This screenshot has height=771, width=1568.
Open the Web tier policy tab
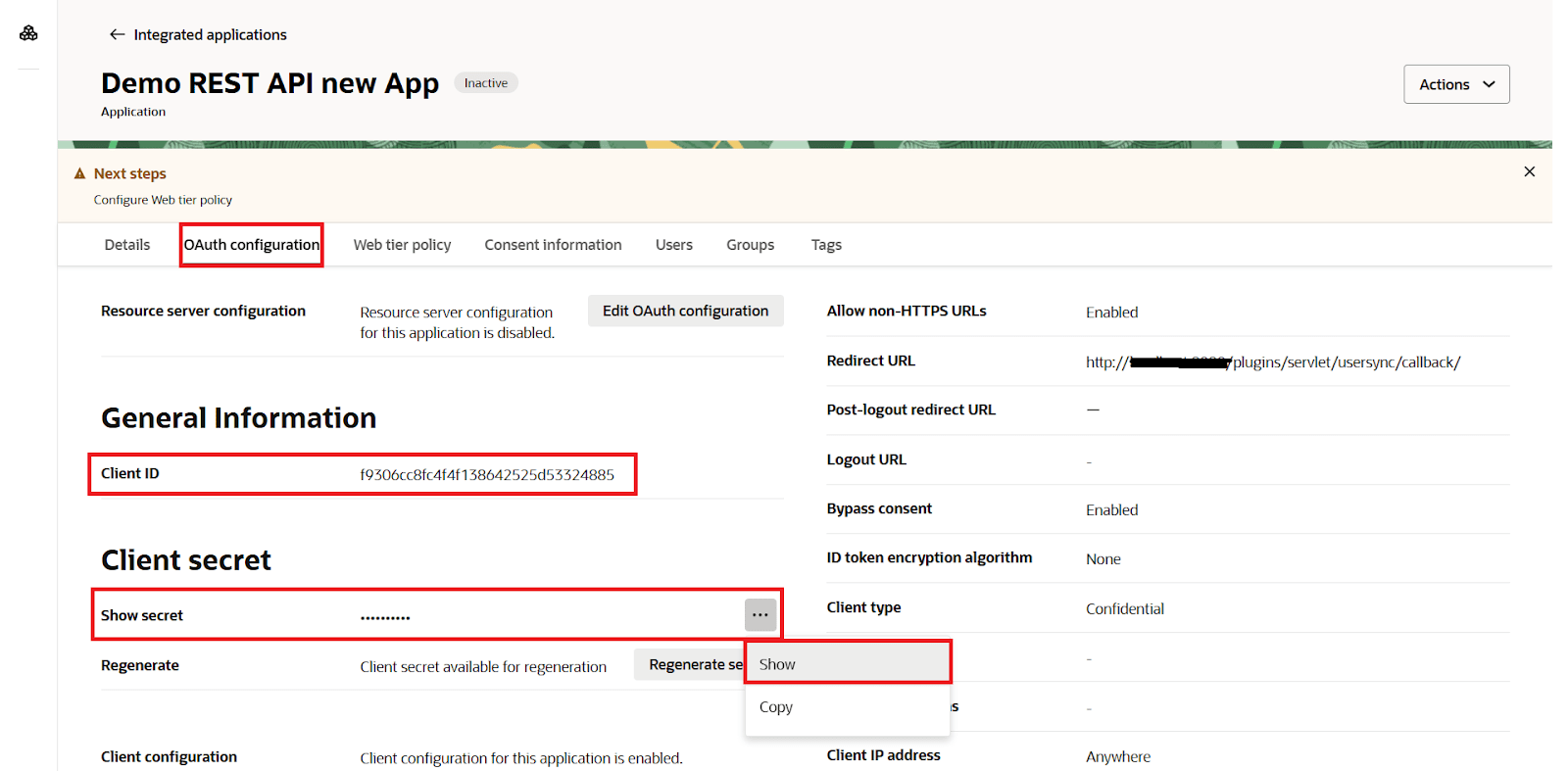click(x=402, y=245)
